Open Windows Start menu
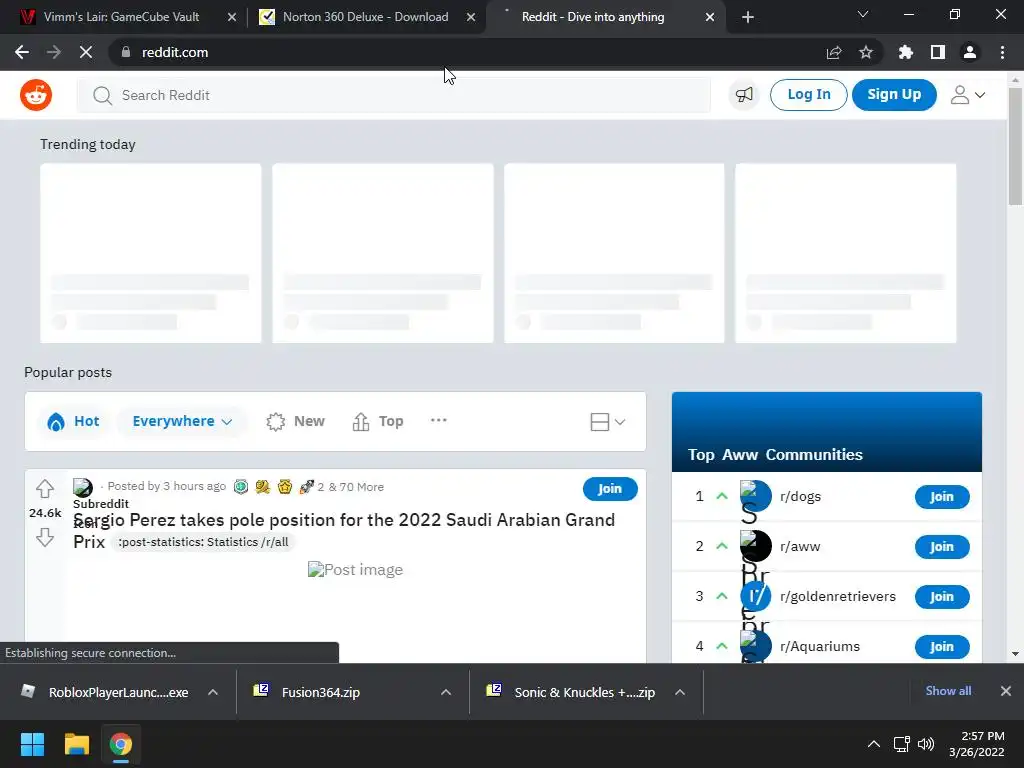The width and height of the screenshot is (1024, 768). point(32,744)
